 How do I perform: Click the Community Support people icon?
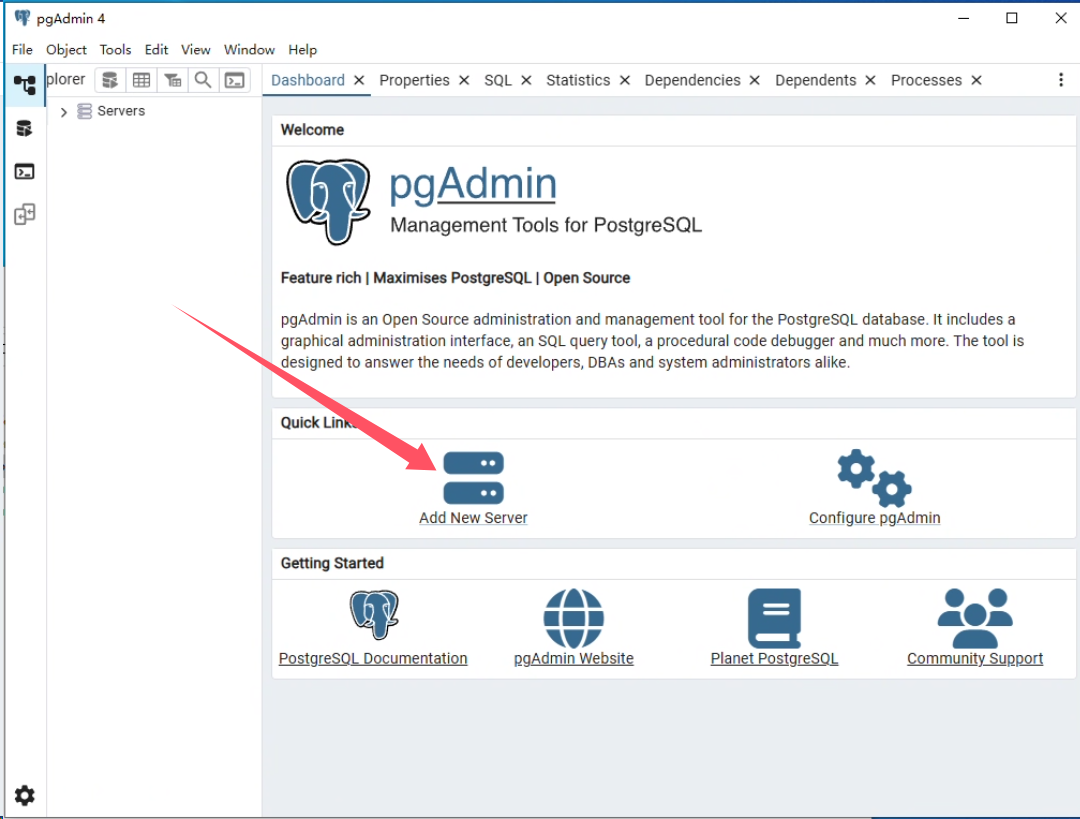click(975, 618)
